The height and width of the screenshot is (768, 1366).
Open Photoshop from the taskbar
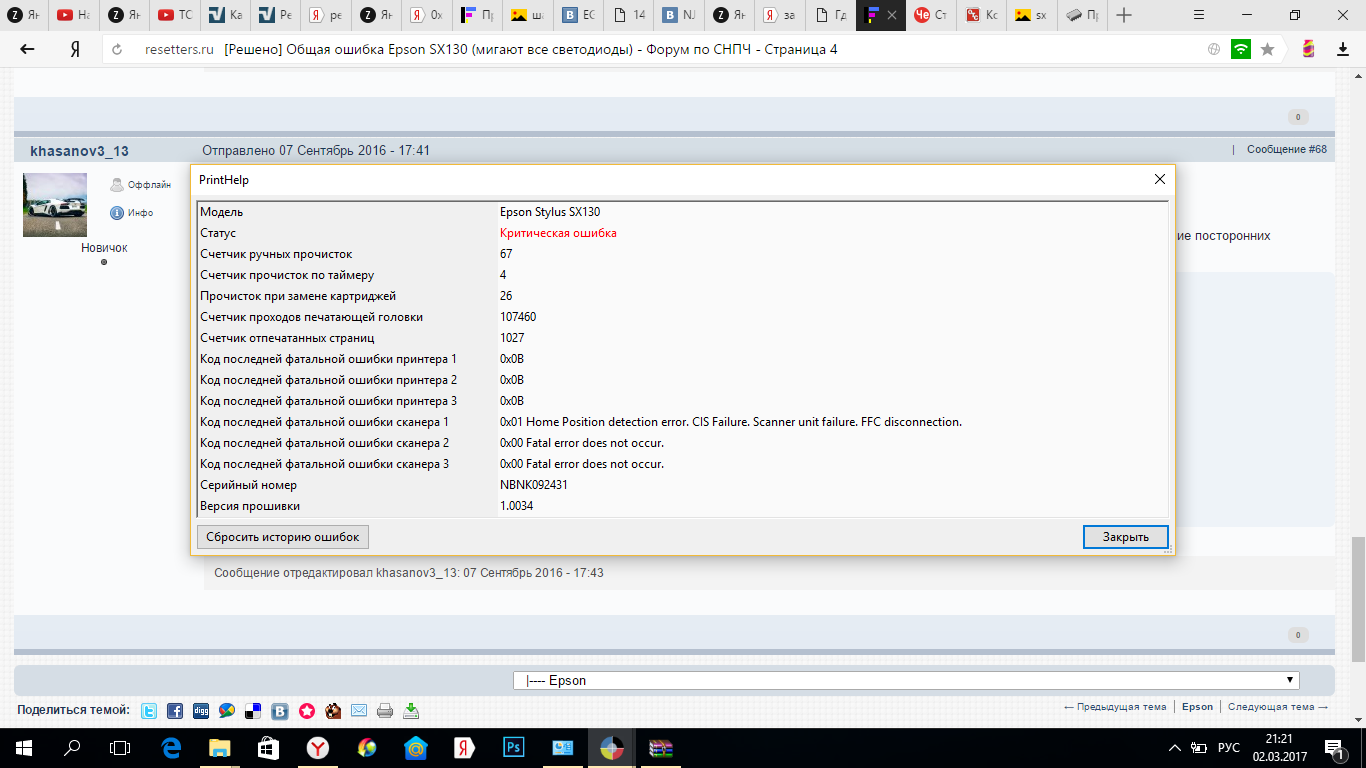coord(514,747)
